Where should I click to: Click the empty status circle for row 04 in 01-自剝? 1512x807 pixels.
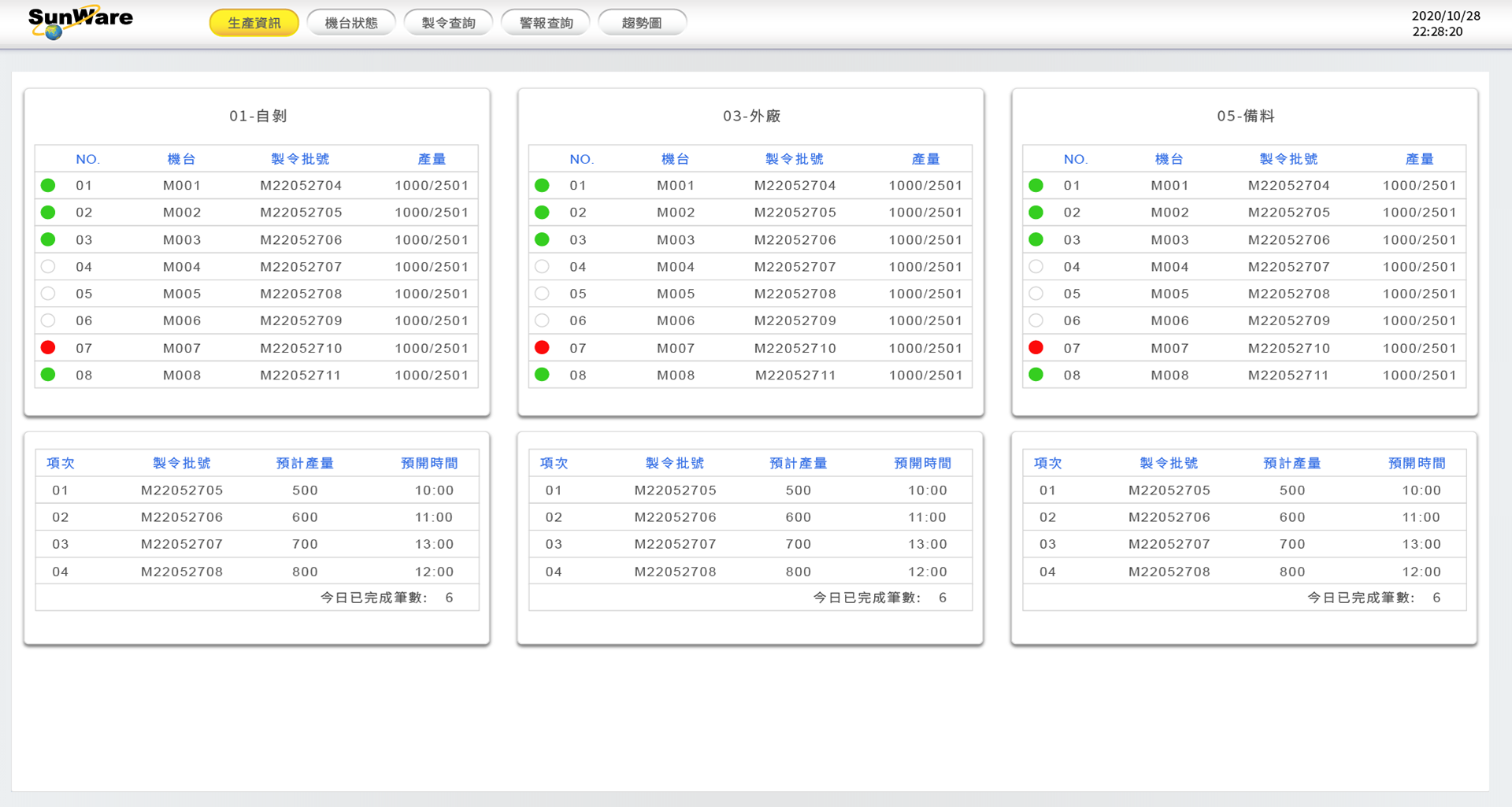48,267
